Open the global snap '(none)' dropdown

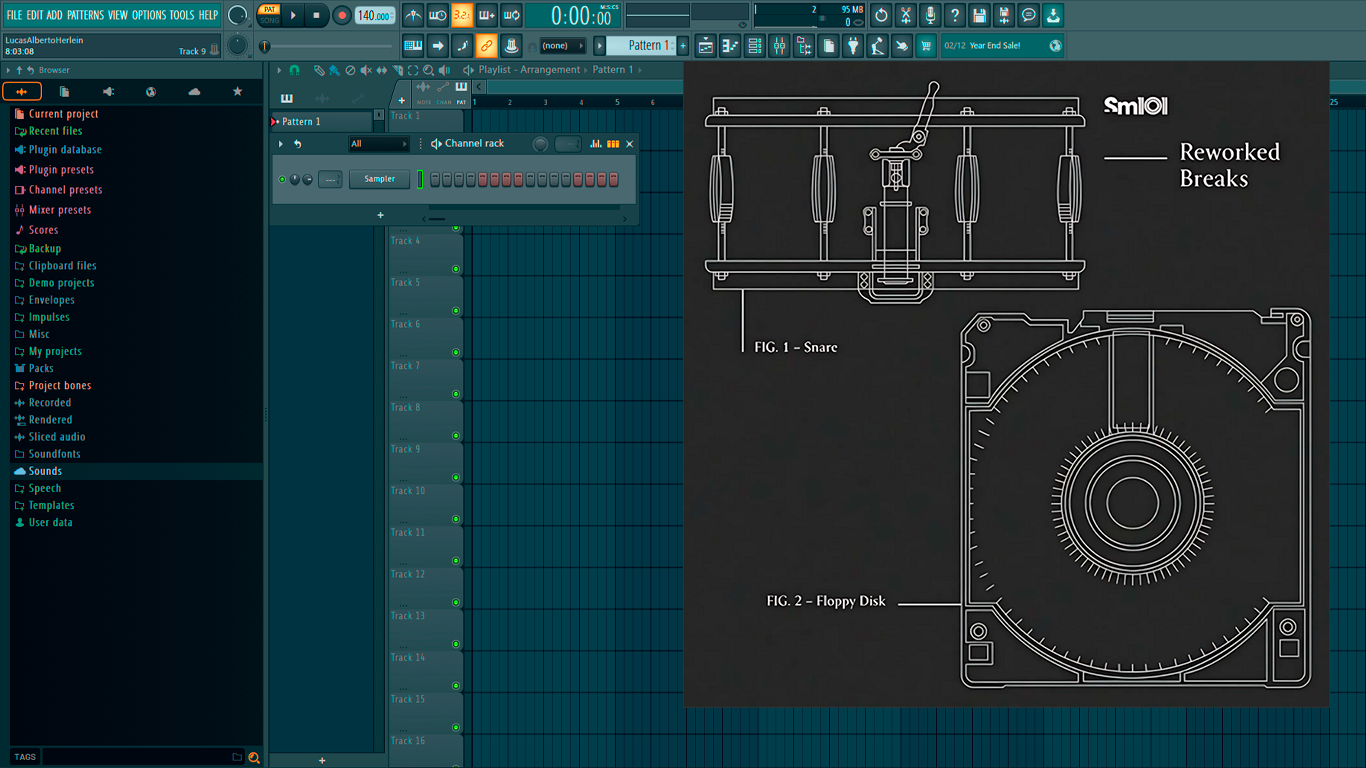[562, 45]
